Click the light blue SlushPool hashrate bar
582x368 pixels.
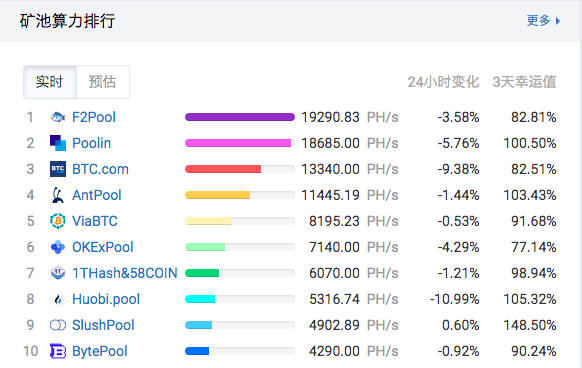pyautogui.click(x=199, y=325)
